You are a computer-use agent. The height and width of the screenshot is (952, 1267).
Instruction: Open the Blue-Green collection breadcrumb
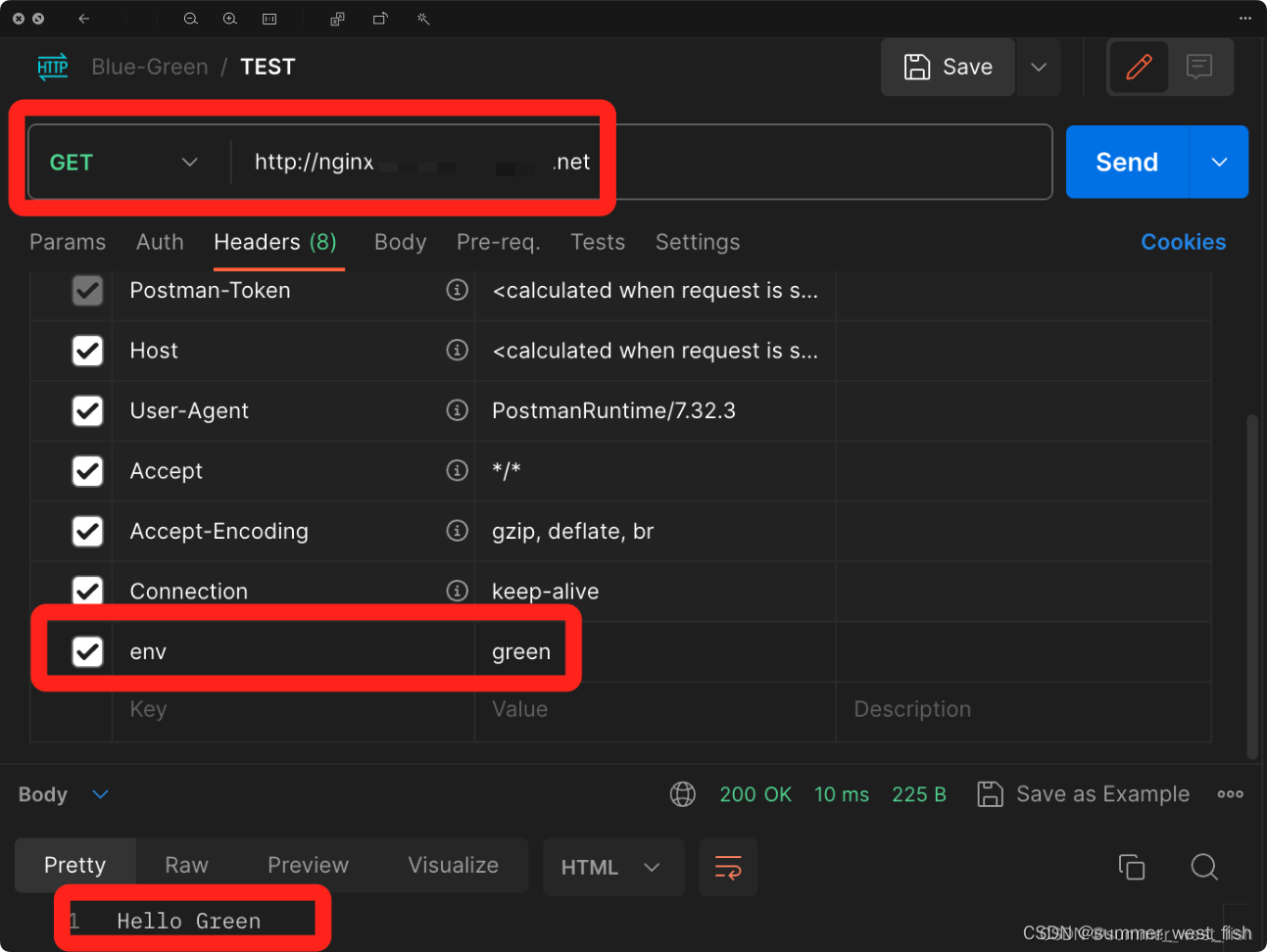tap(150, 67)
